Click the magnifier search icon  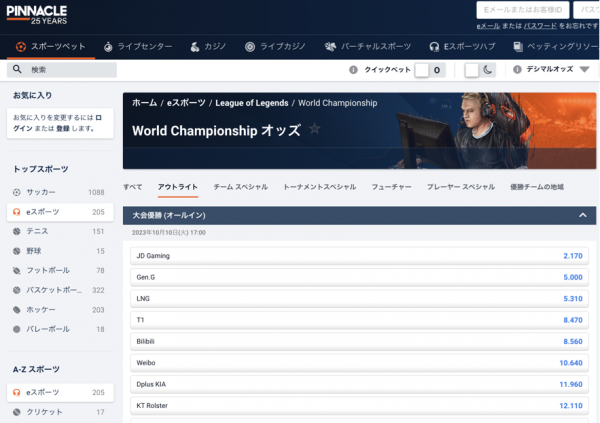tap(17, 69)
